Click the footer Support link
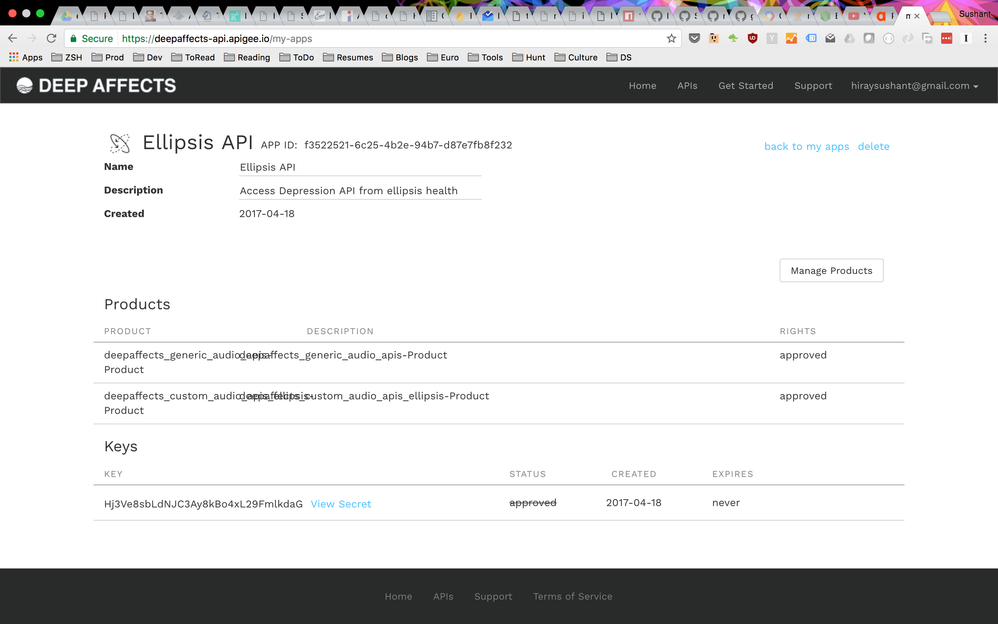This screenshot has width=998, height=624. pyautogui.click(x=493, y=597)
